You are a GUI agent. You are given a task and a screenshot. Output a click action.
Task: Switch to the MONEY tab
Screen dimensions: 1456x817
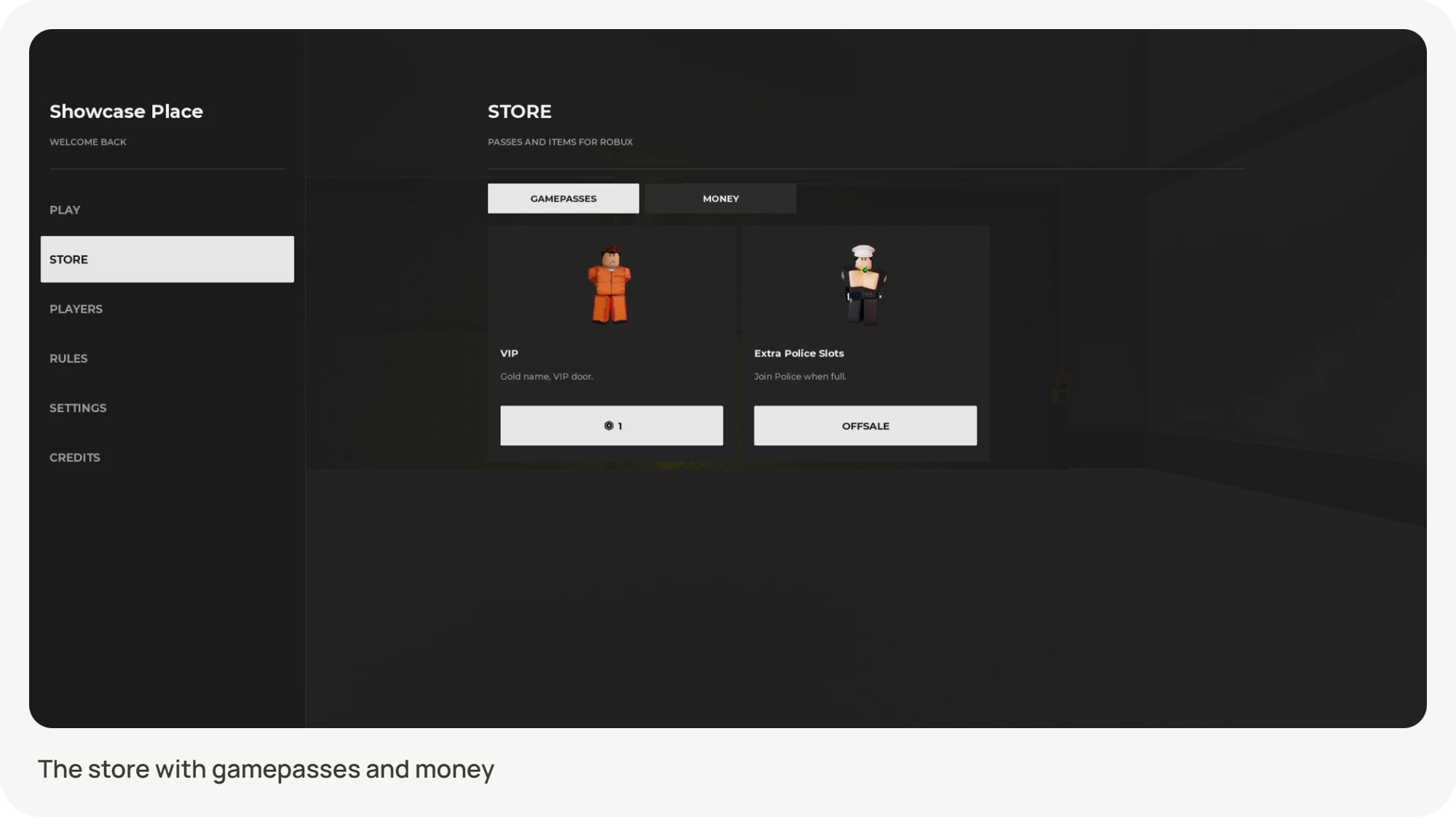click(x=721, y=198)
